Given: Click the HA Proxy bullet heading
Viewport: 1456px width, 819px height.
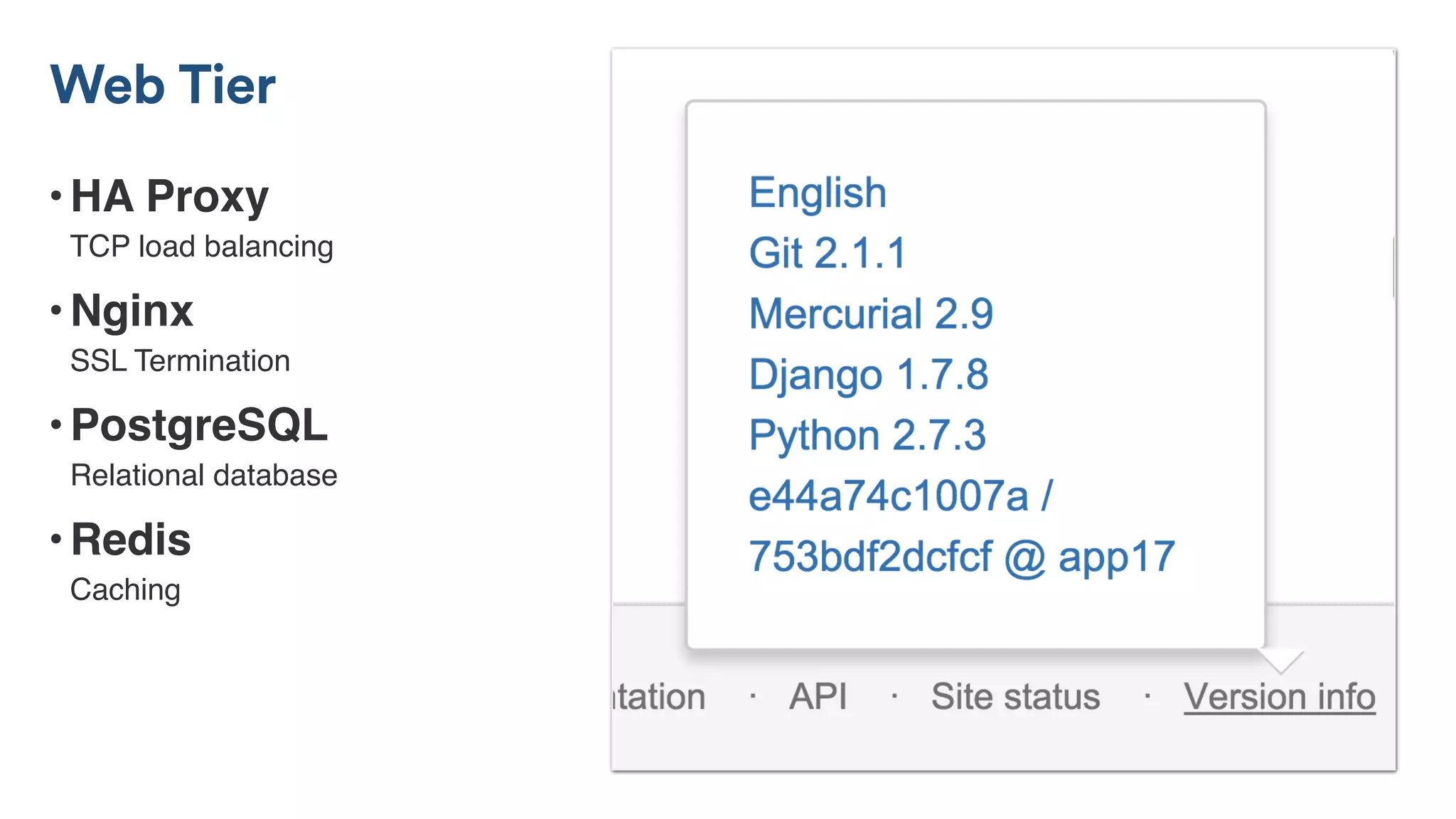Looking at the screenshot, I should (x=170, y=196).
